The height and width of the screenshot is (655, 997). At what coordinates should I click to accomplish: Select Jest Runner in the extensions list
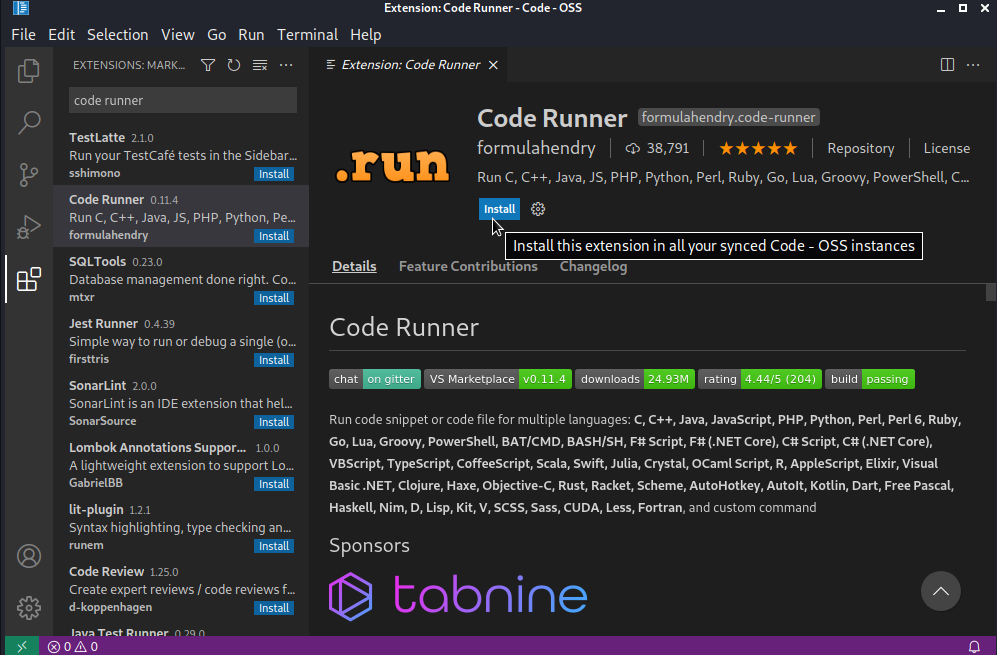(181, 341)
